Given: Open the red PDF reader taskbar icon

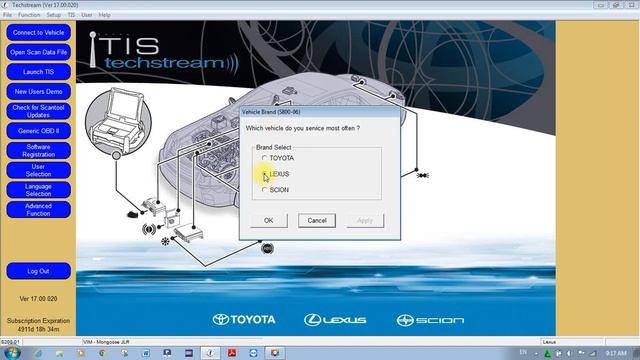Looking at the screenshot, I should pyautogui.click(x=232, y=353).
